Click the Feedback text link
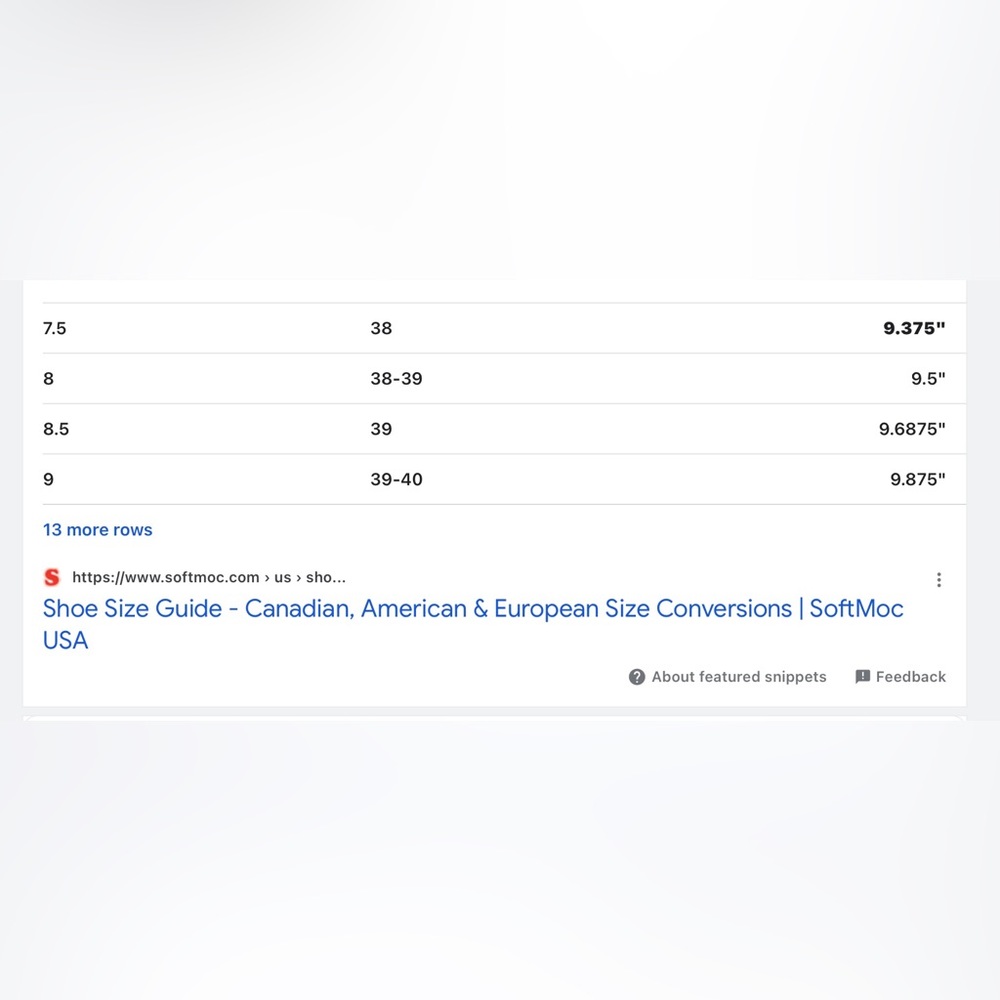This screenshot has height=1000, width=1000. click(x=910, y=677)
